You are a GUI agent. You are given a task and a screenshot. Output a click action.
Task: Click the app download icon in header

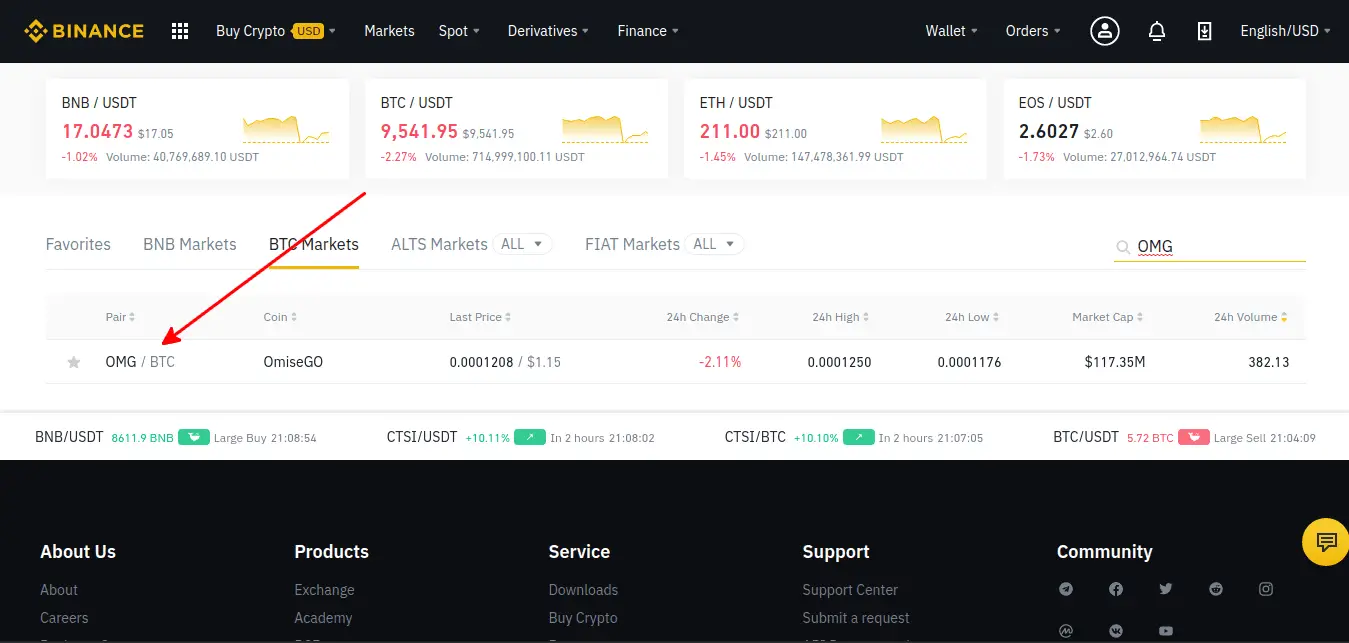[x=1205, y=31]
